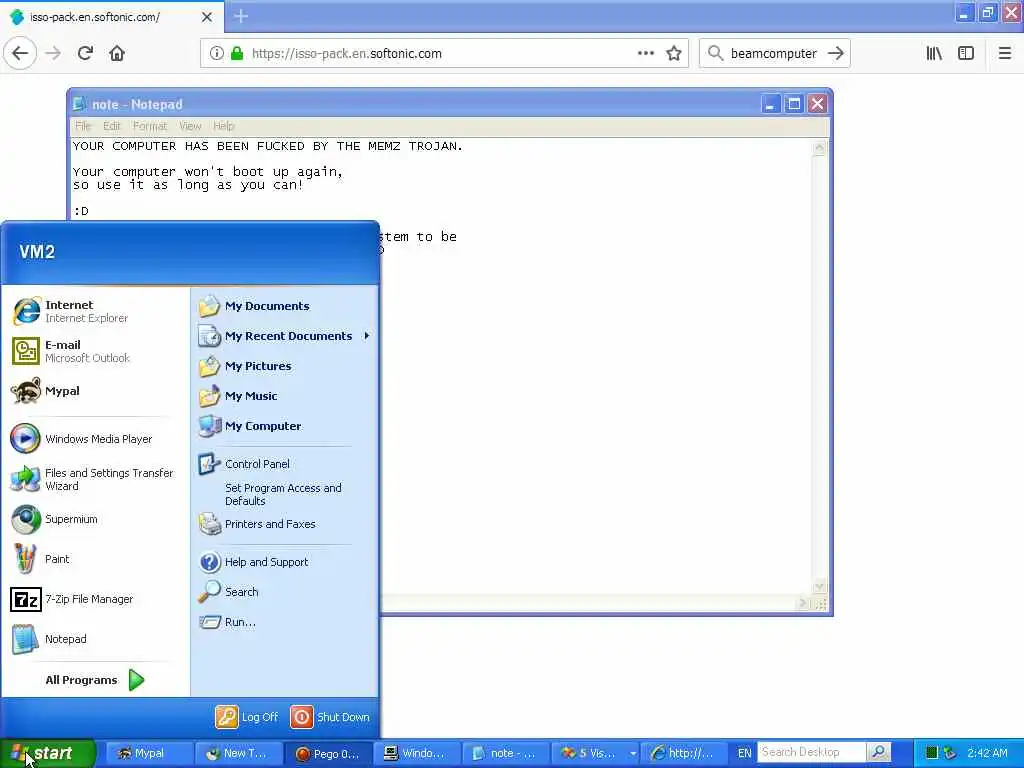This screenshot has width=1024, height=768.
Task: Open Notepad File menu
Action: click(83, 126)
